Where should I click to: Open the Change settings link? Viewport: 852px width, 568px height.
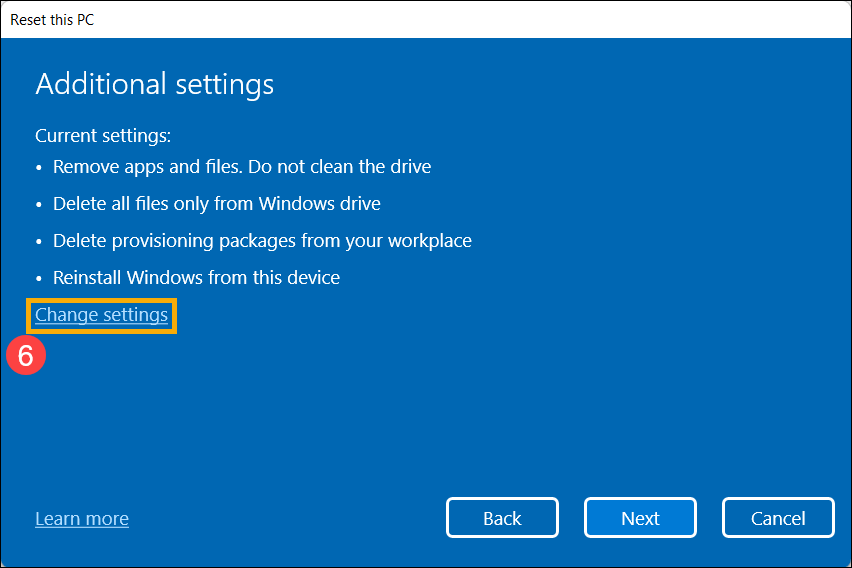click(101, 315)
